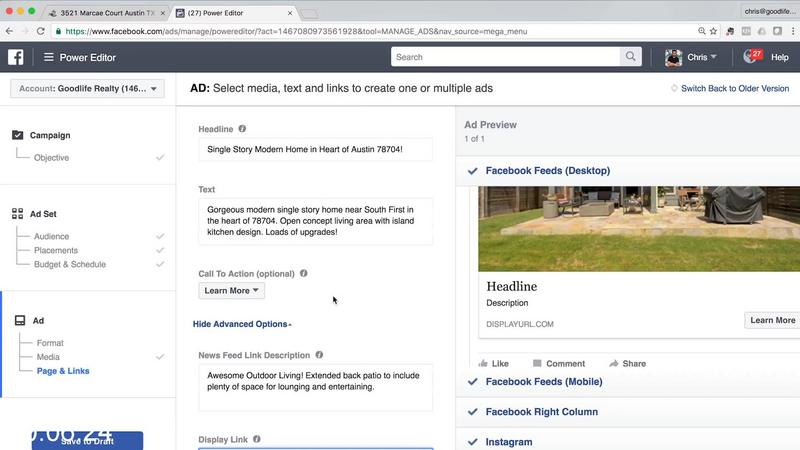Image resolution: width=800 pixels, height=450 pixels.
Task: Click DISPLAYURL.COM in the preview
Action: pos(520,324)
